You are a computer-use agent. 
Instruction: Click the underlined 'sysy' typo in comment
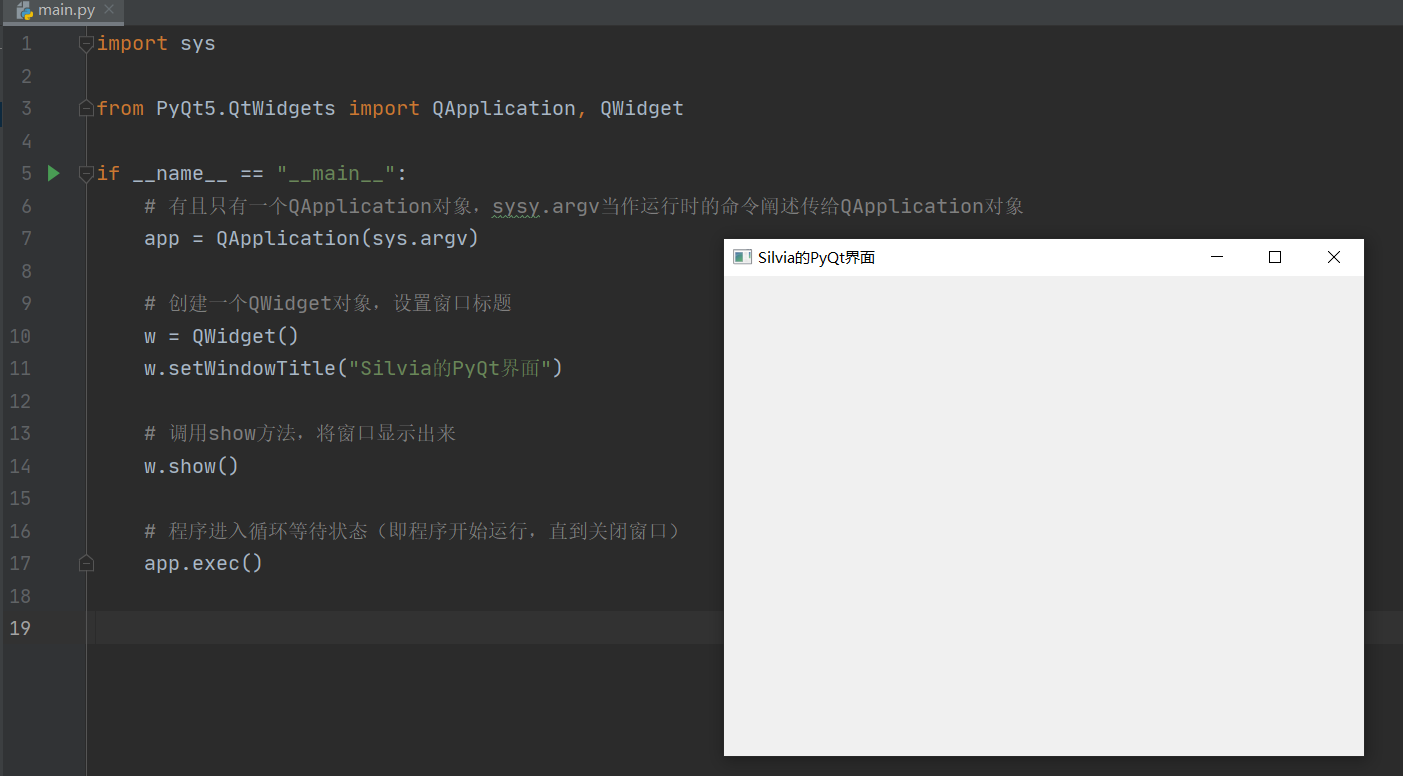pyautogui.click(x=516, y=206)
